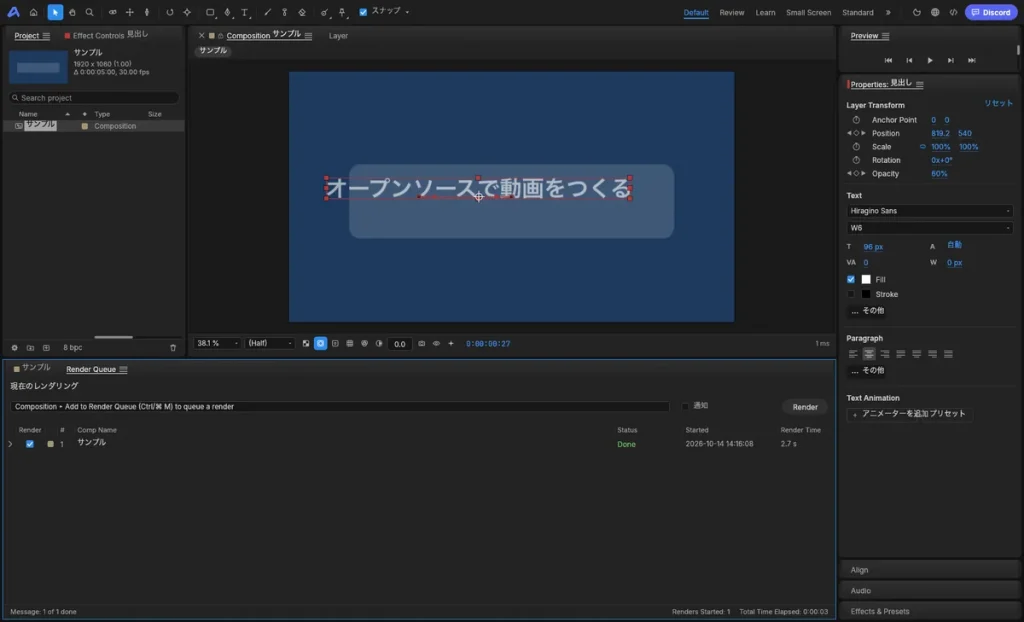Select the Clone Stamp tool
Image resolution: width=1024 pixels, height=622 pixels.
(x=284, y=12)
